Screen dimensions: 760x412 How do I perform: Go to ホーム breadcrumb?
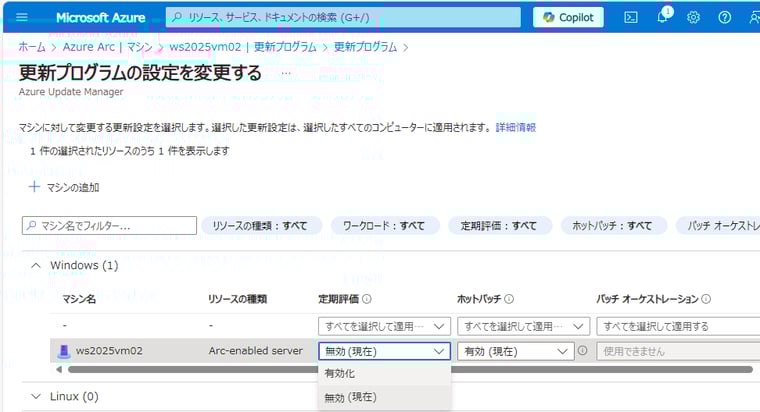coord(32,47)
